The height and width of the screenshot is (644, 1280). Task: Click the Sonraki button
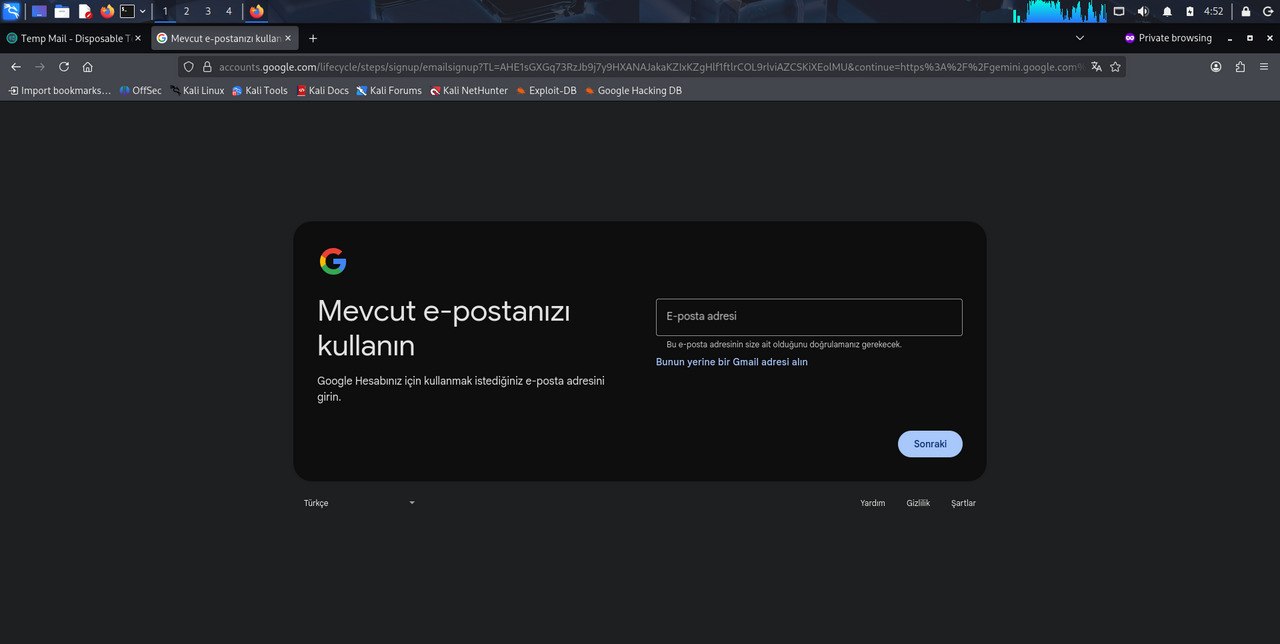tap(930, 444)
